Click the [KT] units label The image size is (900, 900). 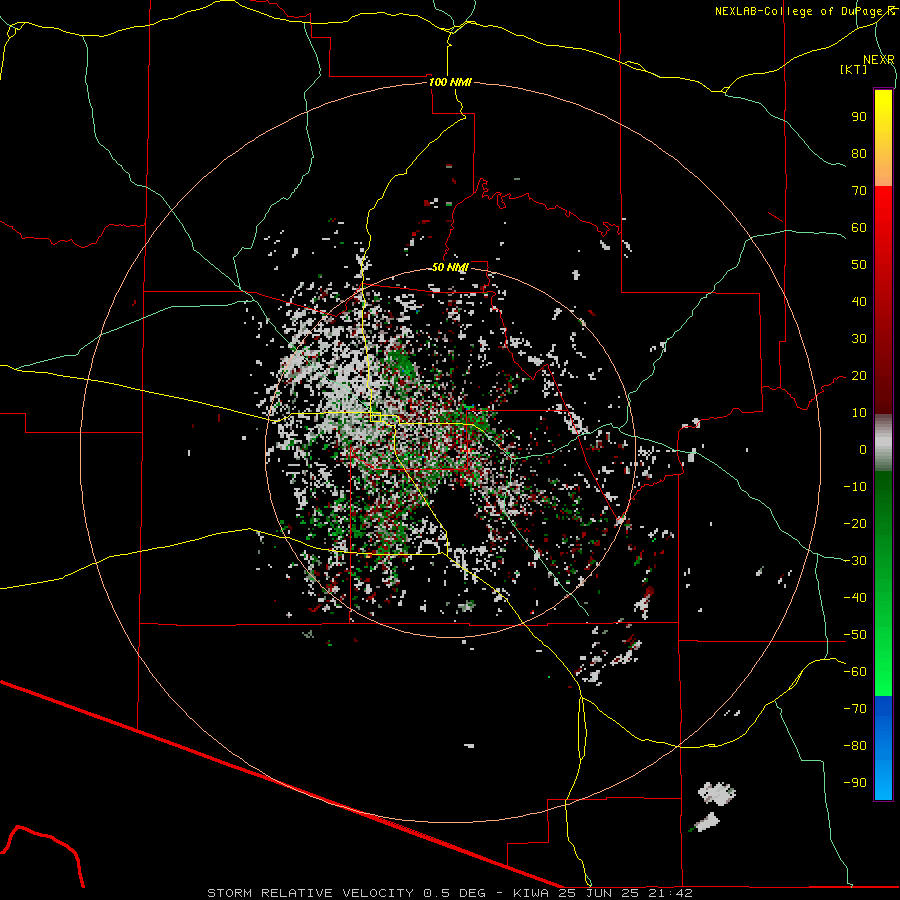854,69
